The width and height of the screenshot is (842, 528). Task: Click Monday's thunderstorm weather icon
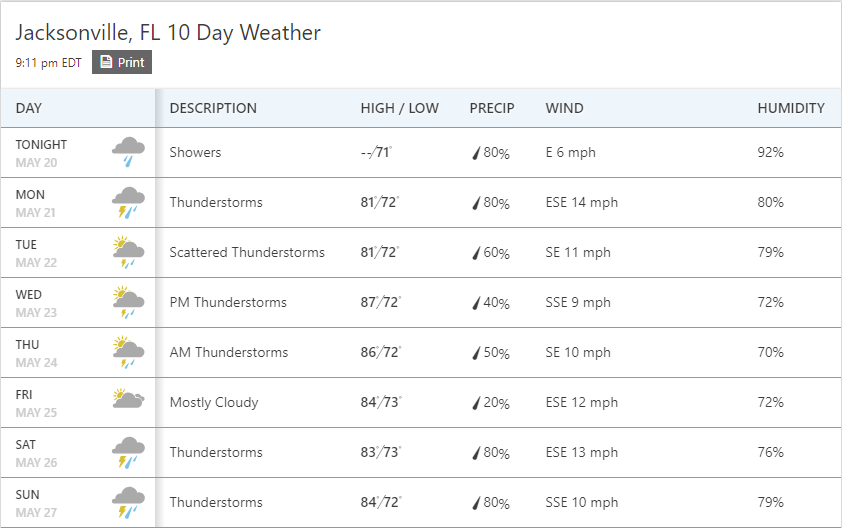point(128,202)
